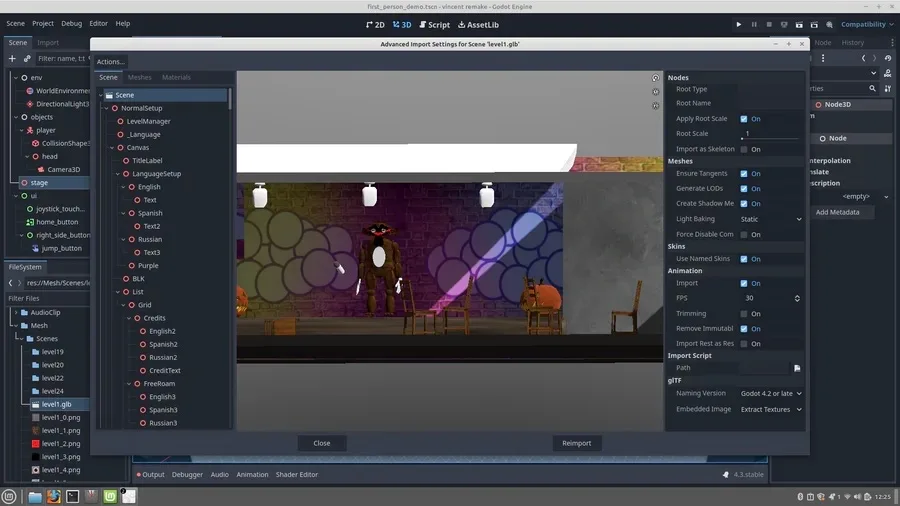Image resolution: width=900 pixels, height=506 pixels.
Task: Open the Actions... menu button
Action: pos(110,61)
